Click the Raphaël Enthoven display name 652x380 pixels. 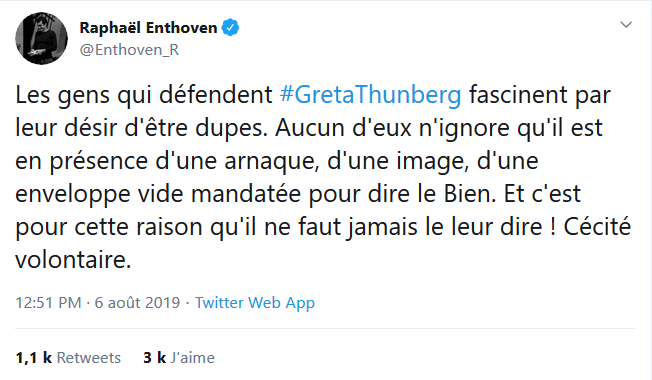point(148,28)
